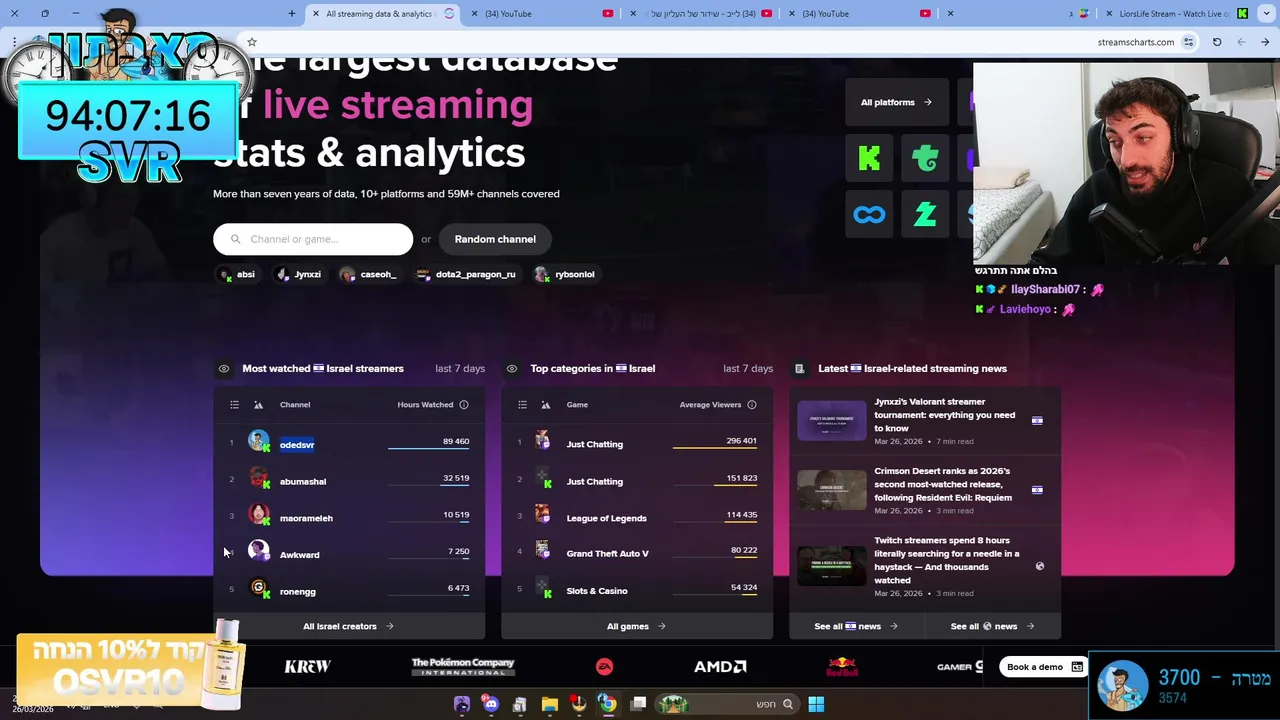
Task: Click ronengg channel avatar
Action: (x=259, y=588)
